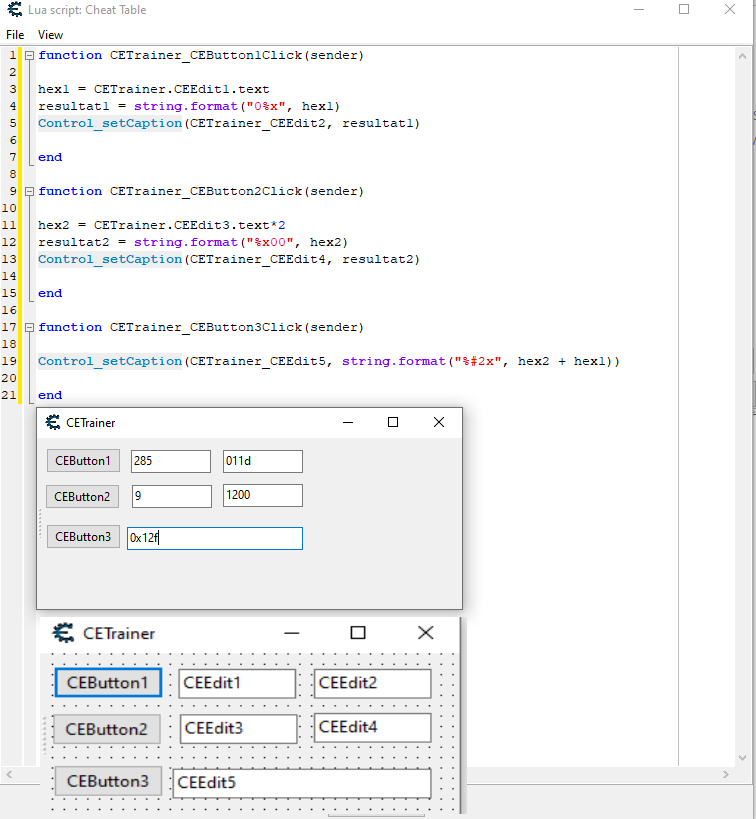Select CEEdit5 in the form designer
This screenshot has width=756, height=819.
tap(301, 783)
